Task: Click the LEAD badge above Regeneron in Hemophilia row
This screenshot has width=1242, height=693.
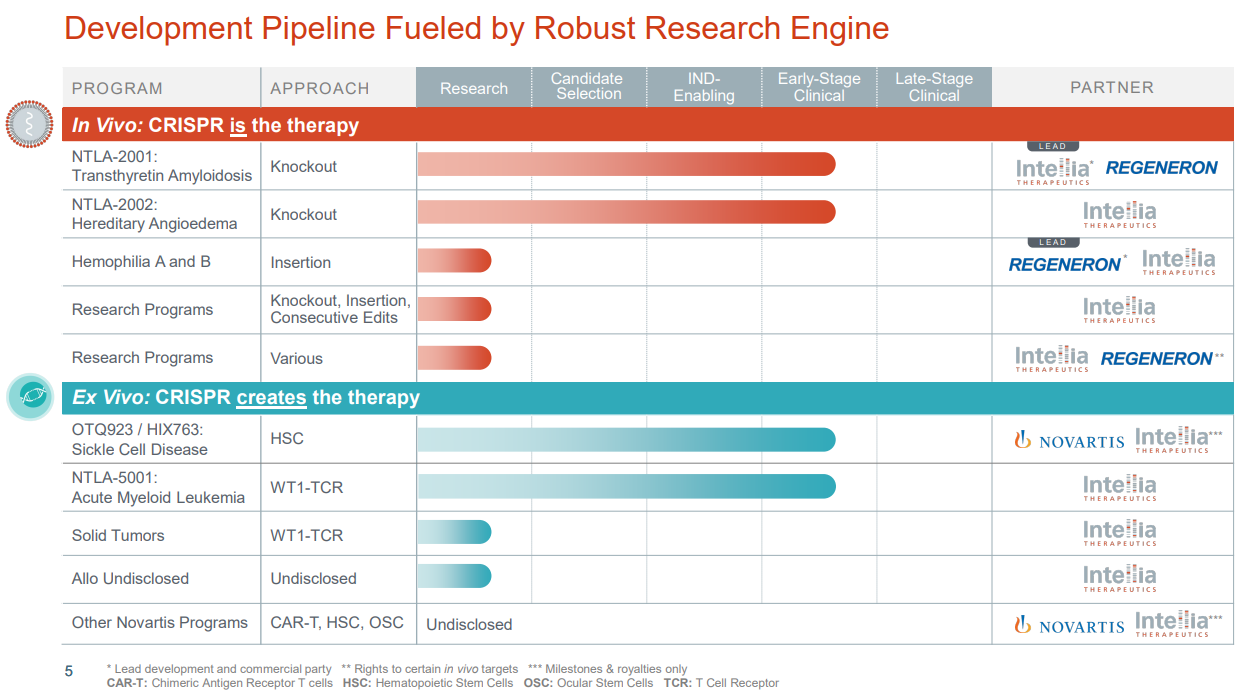Action: click(1053, 242)
